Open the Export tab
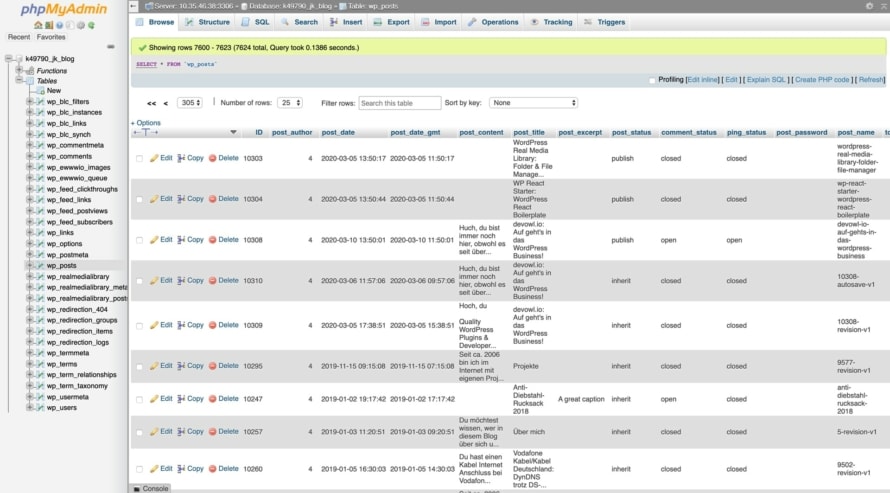Viewport: 890px width, 493px height. [392, 22]
